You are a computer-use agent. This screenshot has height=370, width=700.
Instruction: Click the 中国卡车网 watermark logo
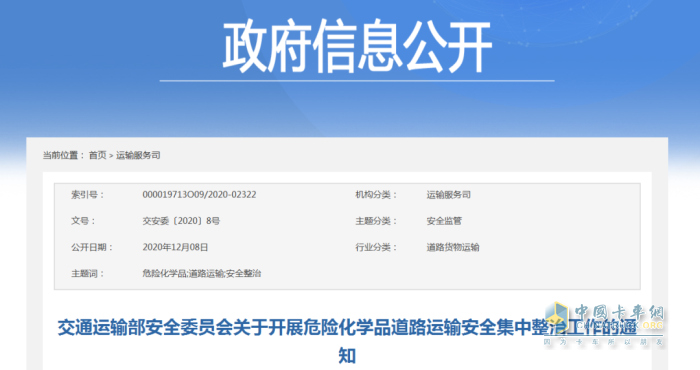[604, 324]
